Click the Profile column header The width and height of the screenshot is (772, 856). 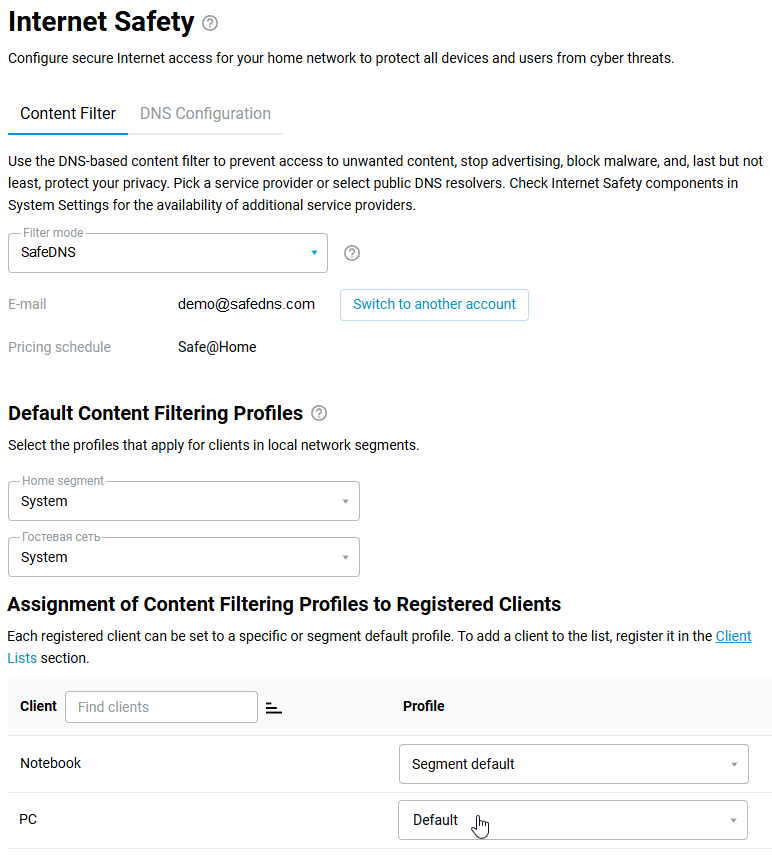423,706
